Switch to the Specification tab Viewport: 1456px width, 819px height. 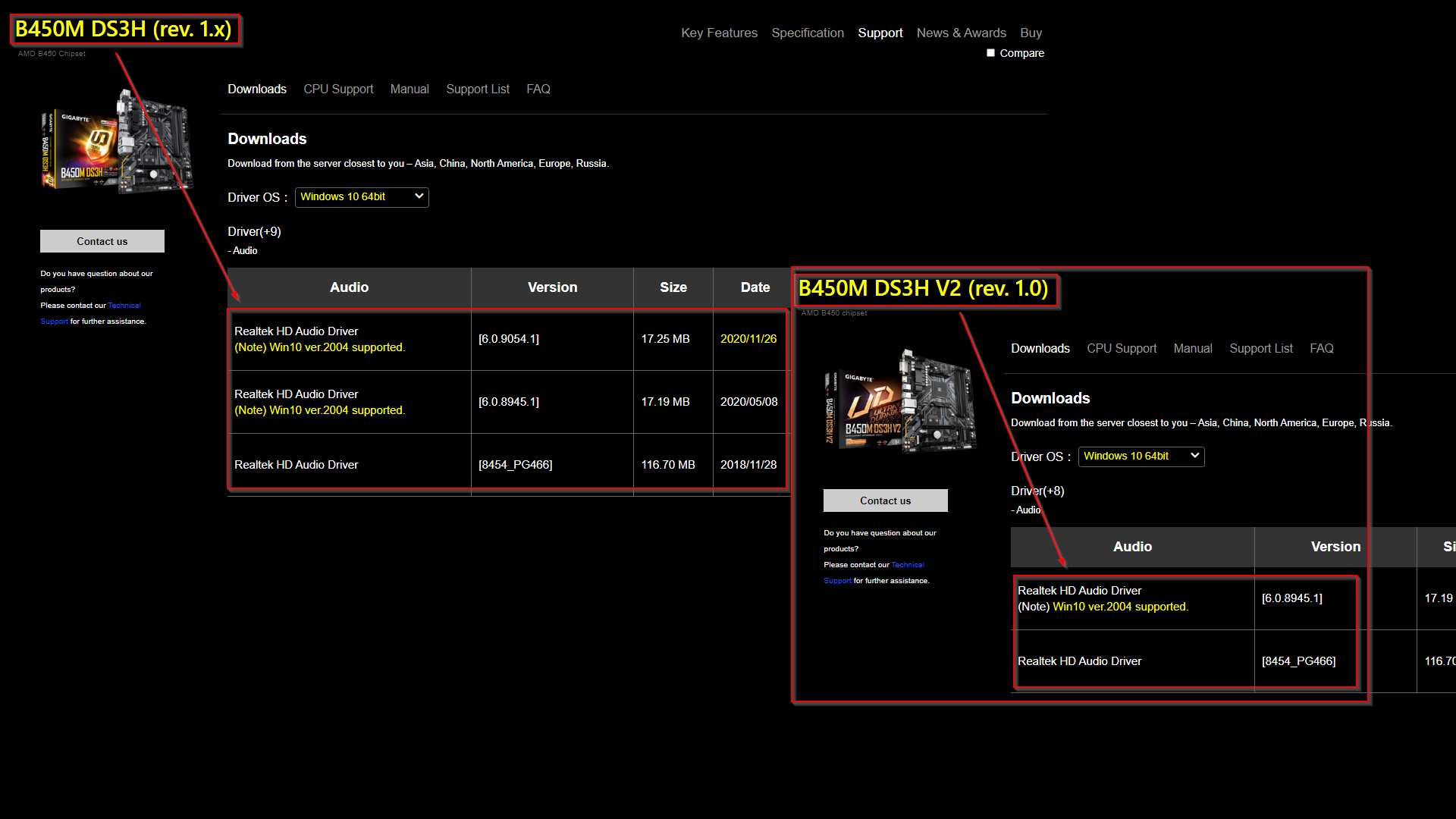pyautogui.click(x=808, y=33)
